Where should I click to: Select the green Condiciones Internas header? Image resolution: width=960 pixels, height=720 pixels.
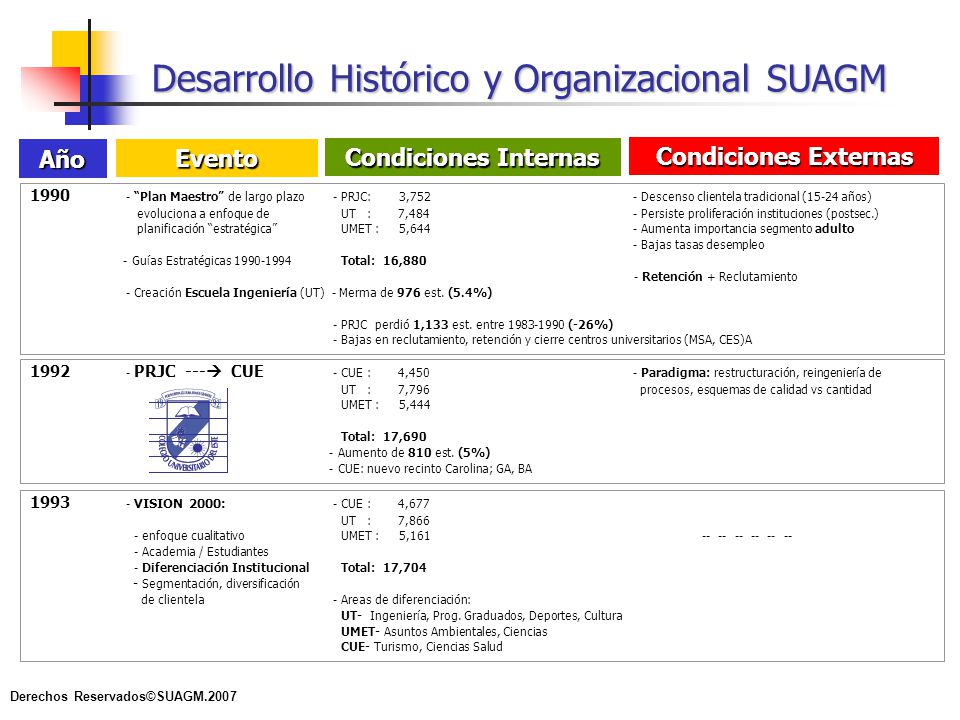coord(473,157)
